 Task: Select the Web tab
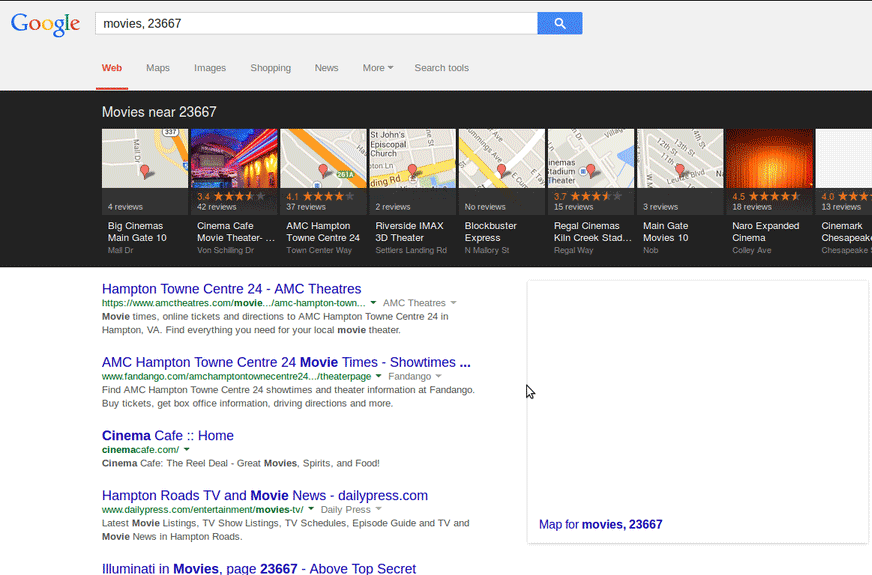click(x=112, y=68)
